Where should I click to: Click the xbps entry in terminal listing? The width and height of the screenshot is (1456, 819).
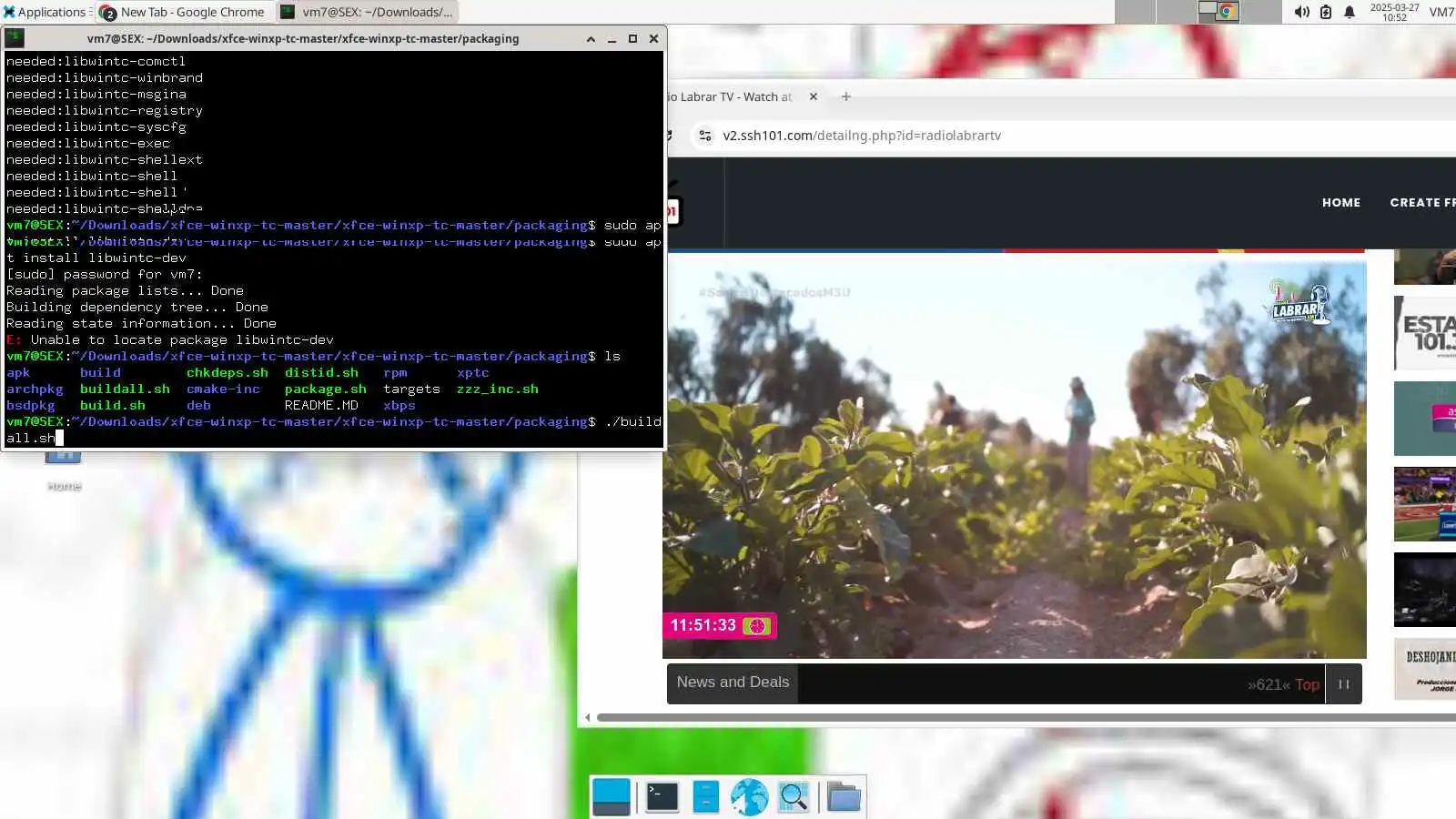399,406
